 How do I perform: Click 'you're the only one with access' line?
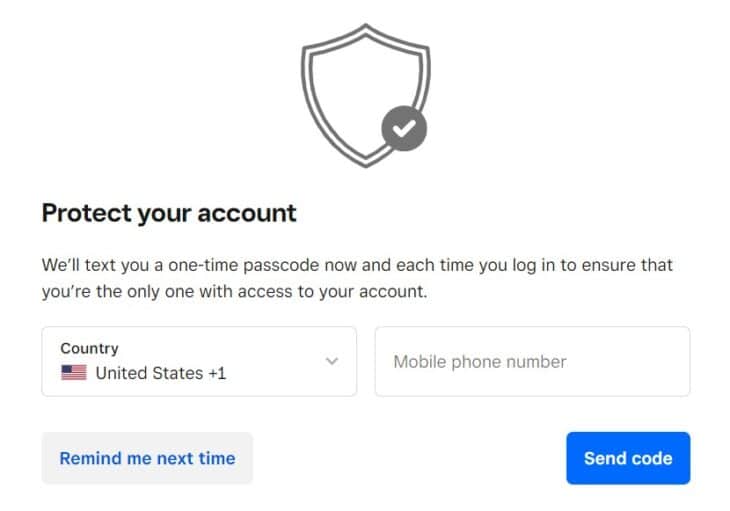pos(235,292)
